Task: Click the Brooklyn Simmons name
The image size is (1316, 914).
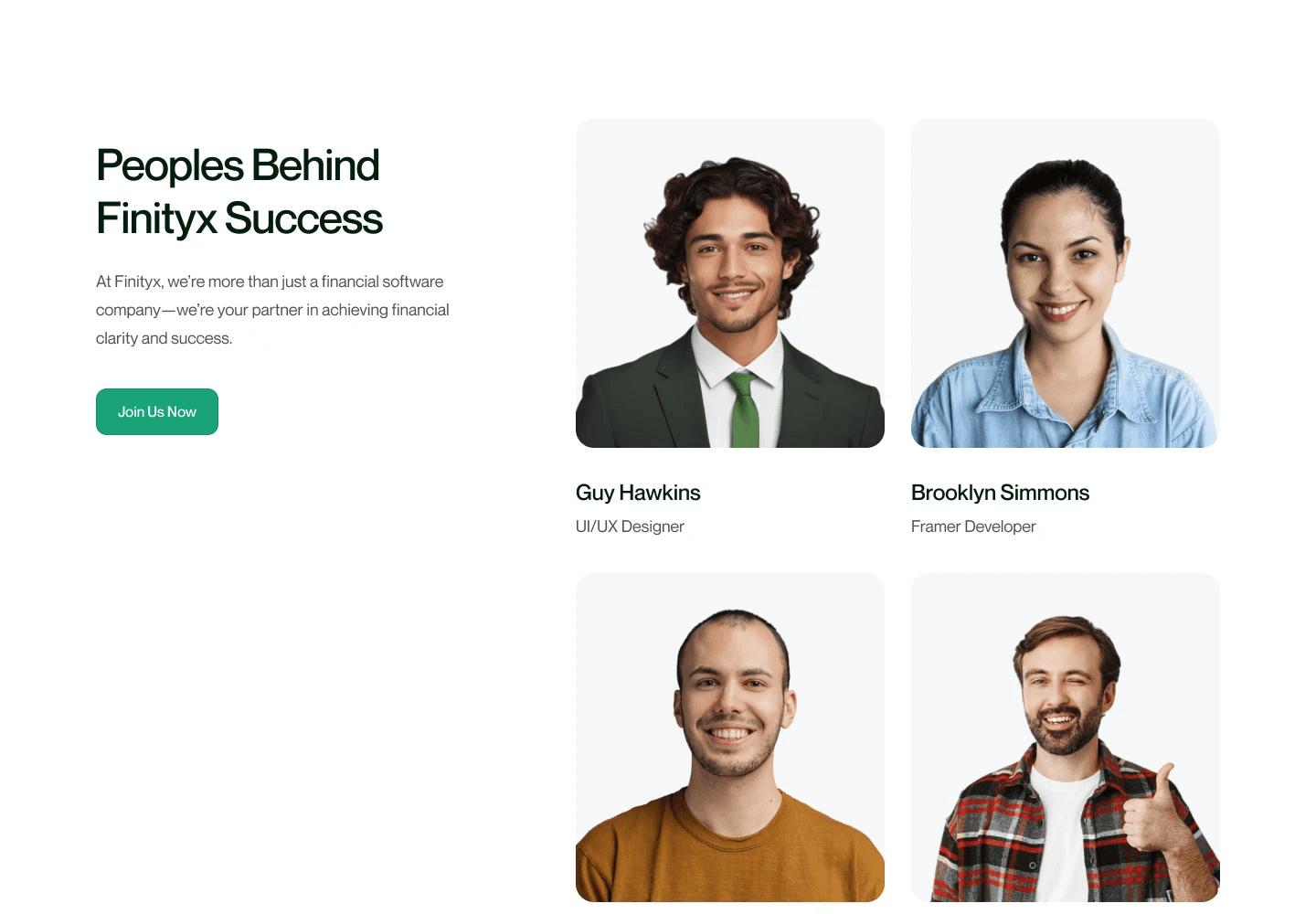Action: (1000, 493)
